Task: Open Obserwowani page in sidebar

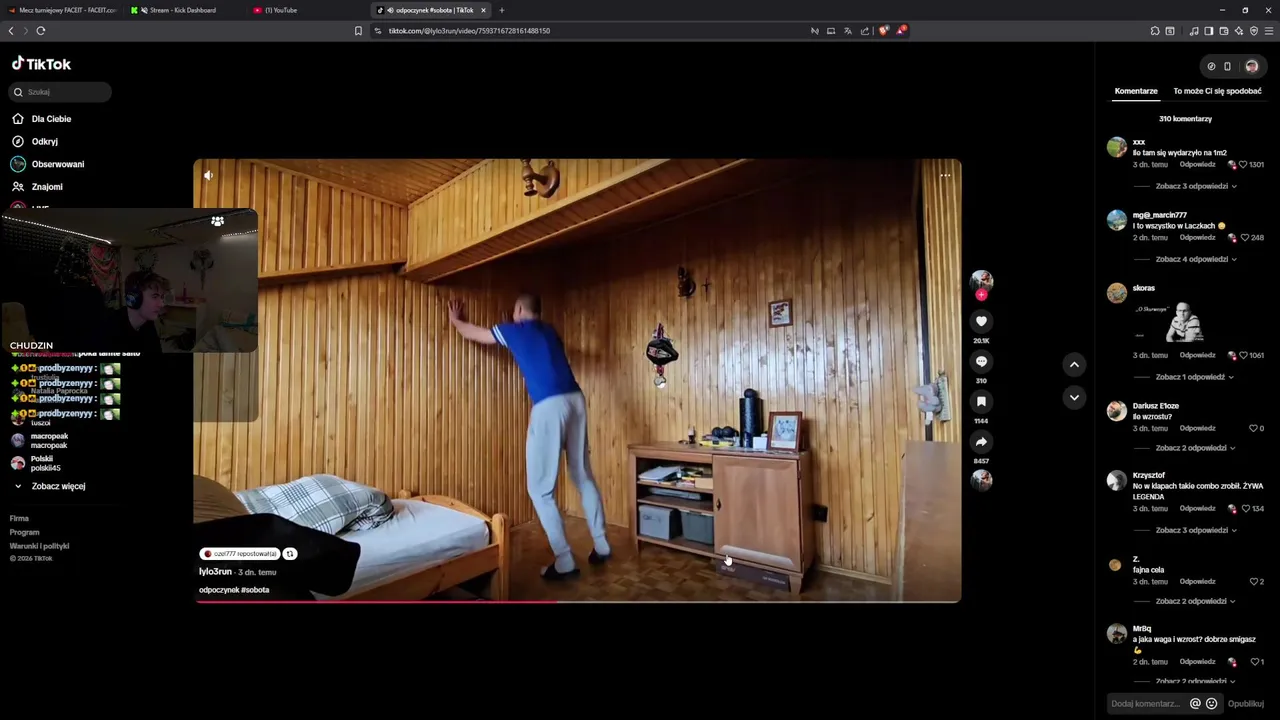Action: pos(48,164)
